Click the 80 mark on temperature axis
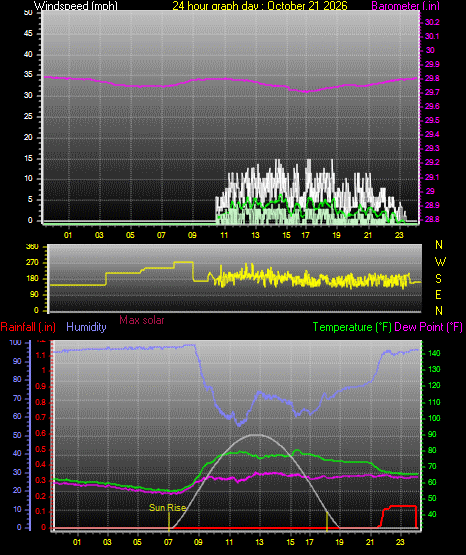 [432, 450]
